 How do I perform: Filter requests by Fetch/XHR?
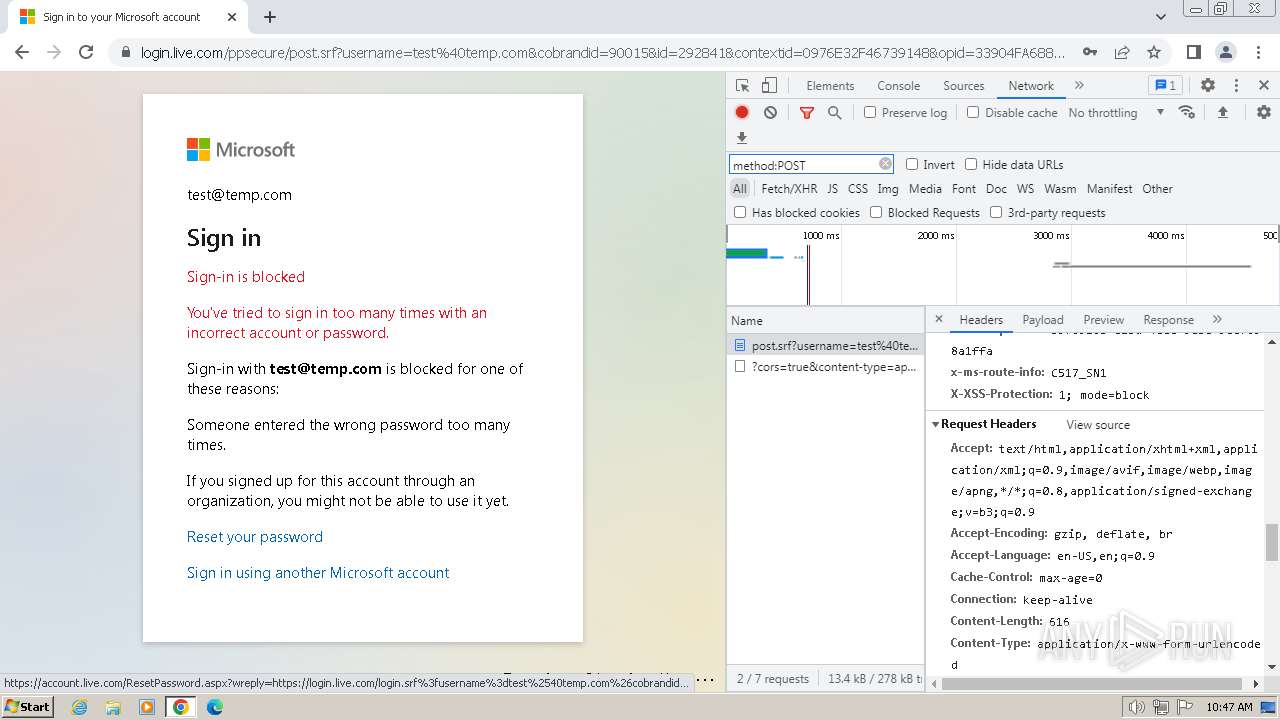[789, 188]
